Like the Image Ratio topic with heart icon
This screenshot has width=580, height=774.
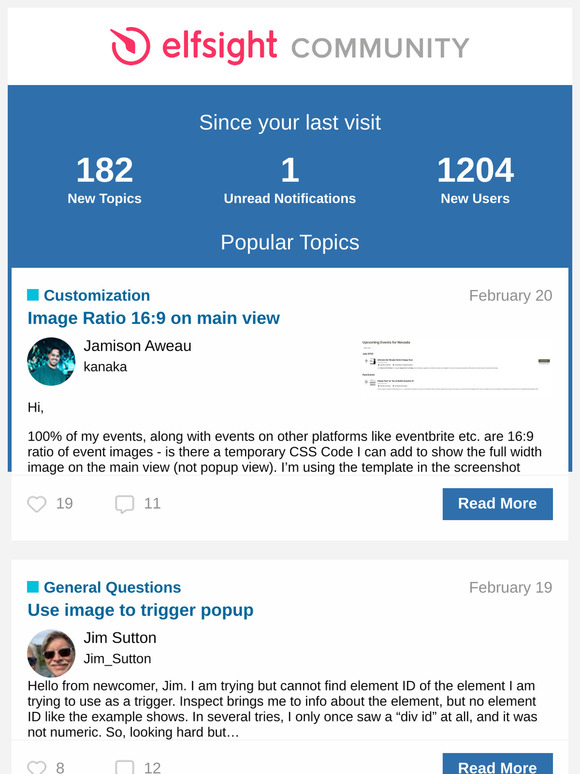tap(37, 504)
